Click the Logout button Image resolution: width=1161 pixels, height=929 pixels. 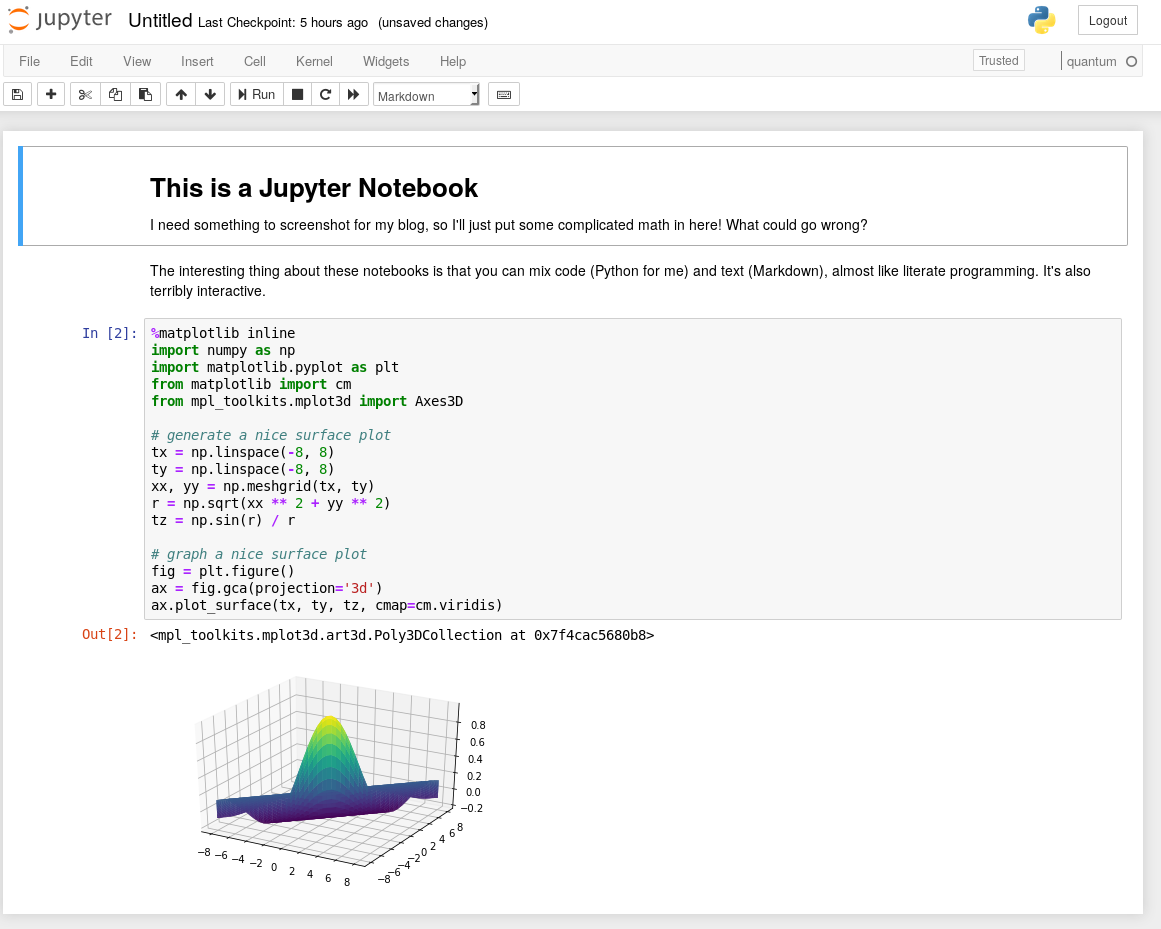click(1108, 21)
